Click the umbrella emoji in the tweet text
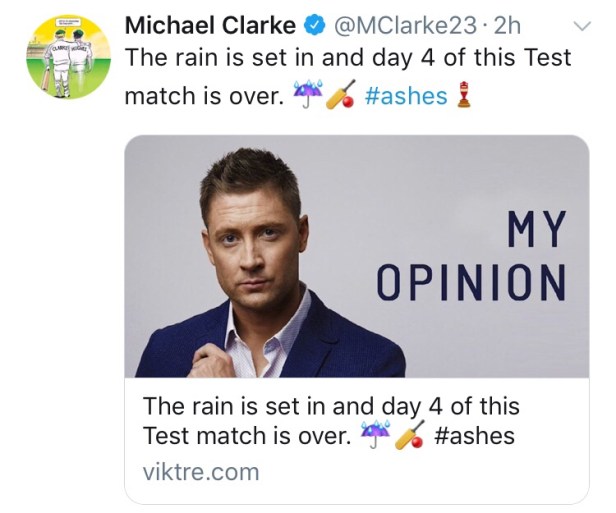Screen dimensions: 616x513 [x=305, y=95]
